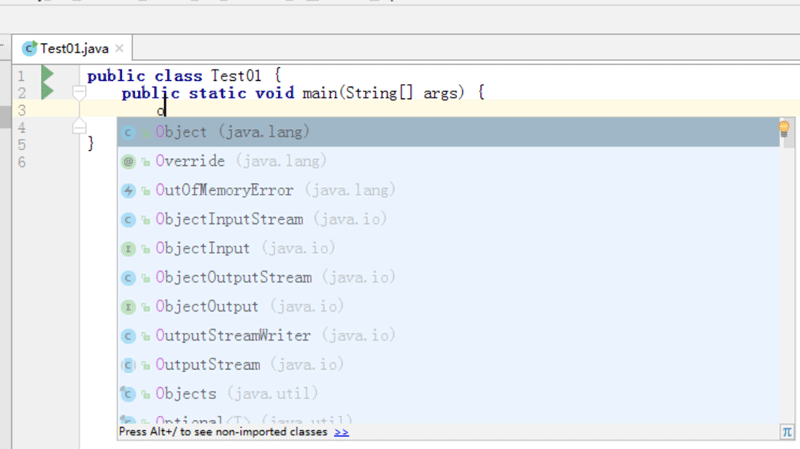The height and width of the screenshot is (449, 800).
Task: Select OutputStream (java.io) suggestion
Action: point(448,365)
